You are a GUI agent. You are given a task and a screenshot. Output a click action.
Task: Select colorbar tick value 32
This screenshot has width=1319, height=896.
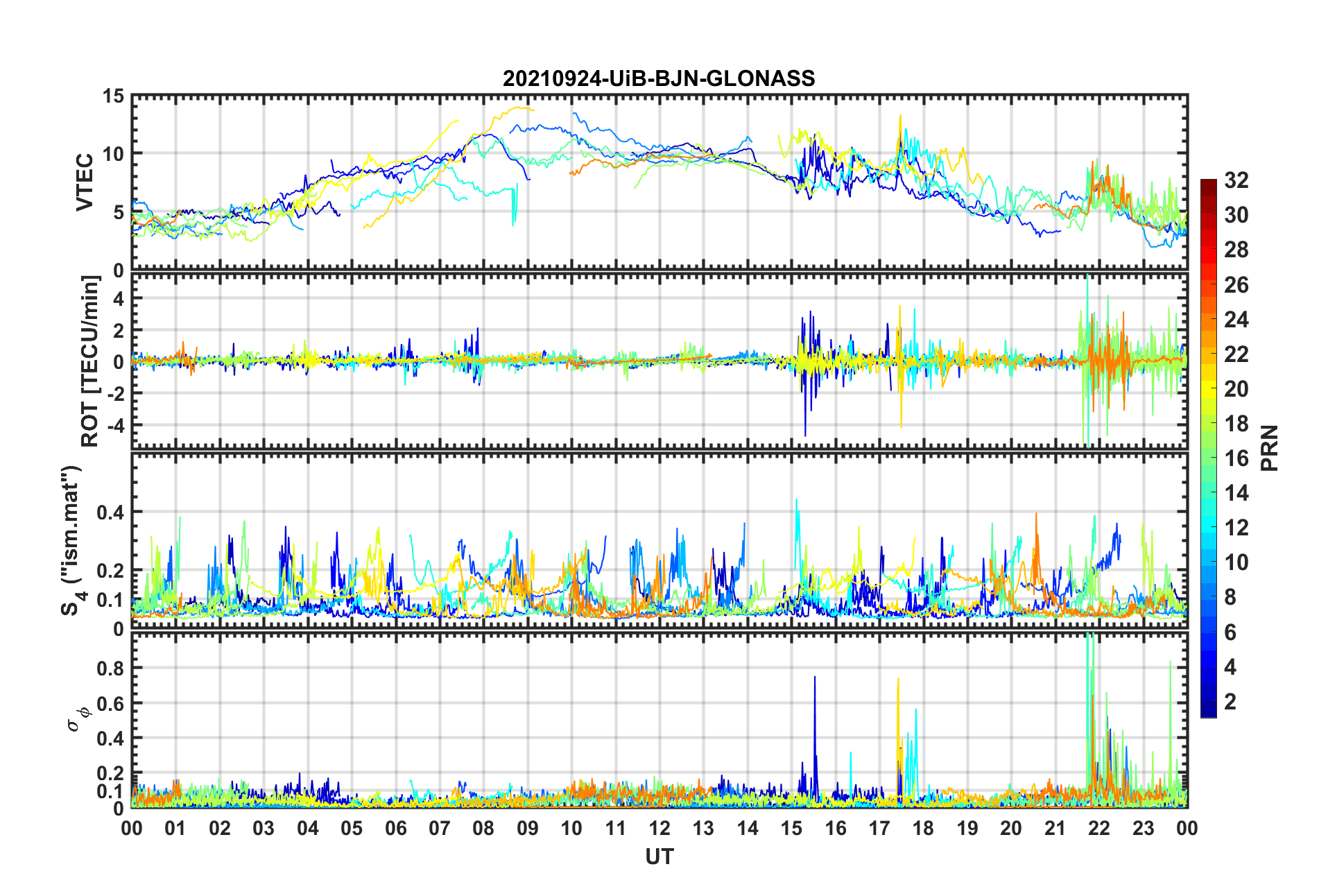[1236, 180]
